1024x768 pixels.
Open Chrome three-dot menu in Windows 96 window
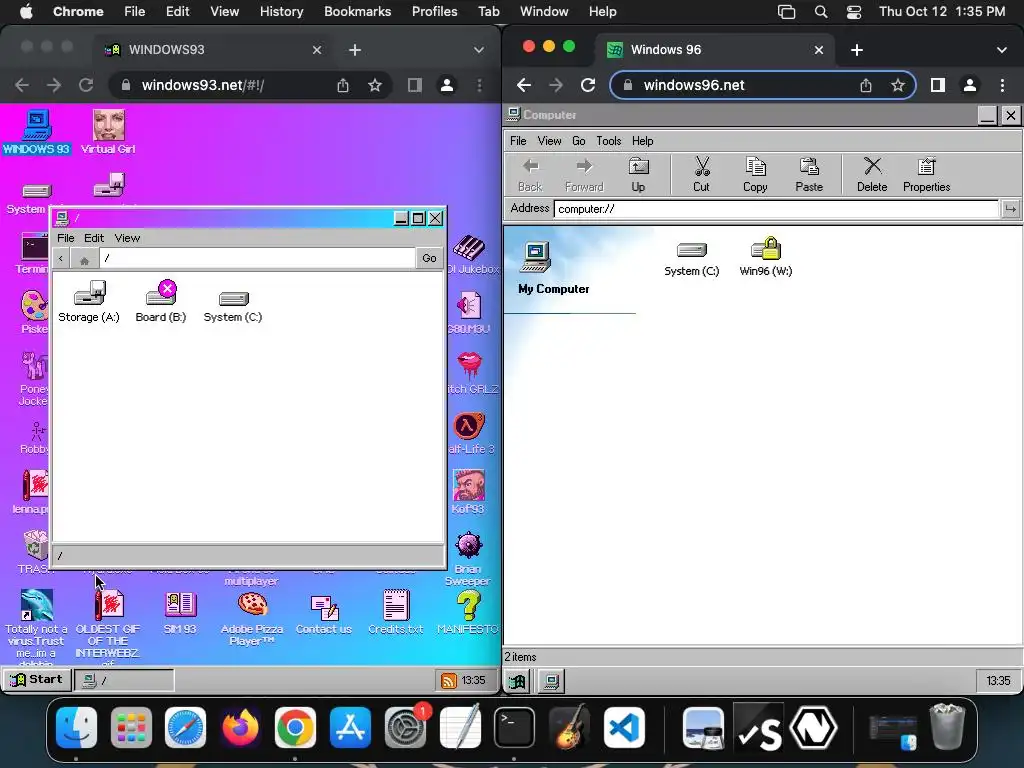coord(1002,85)
